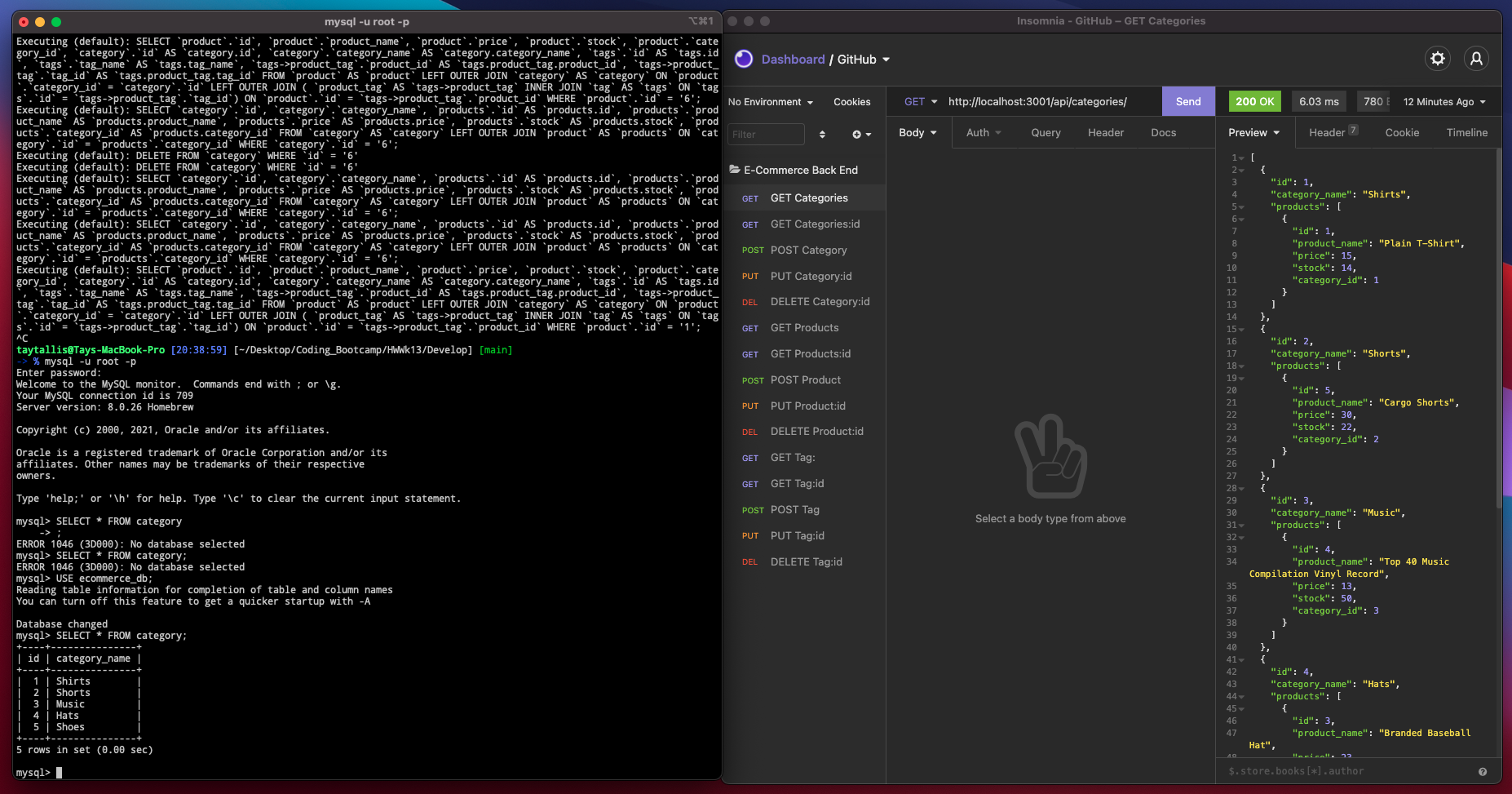Open the account icon in the top bar

pyautogui.click(x=1476, y=58)
